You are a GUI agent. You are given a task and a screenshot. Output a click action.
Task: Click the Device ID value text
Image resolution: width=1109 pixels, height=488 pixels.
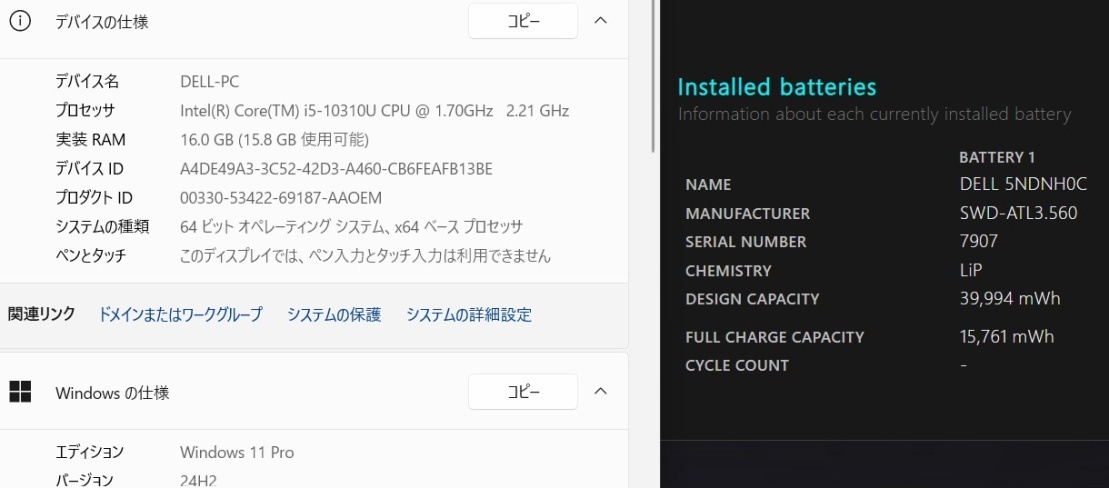coord(336,169)
